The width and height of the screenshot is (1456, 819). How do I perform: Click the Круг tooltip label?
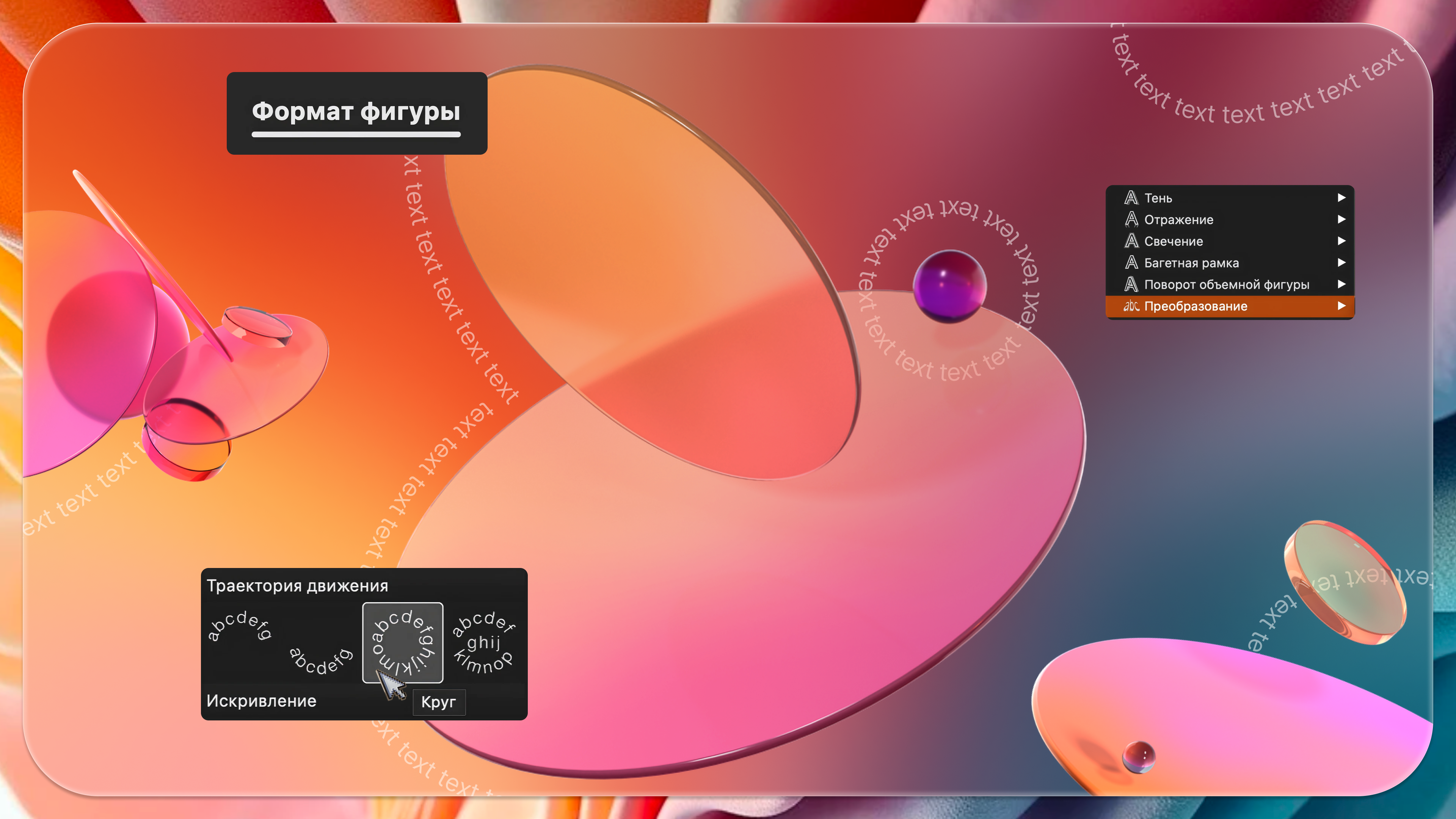[x=439, y=702]
